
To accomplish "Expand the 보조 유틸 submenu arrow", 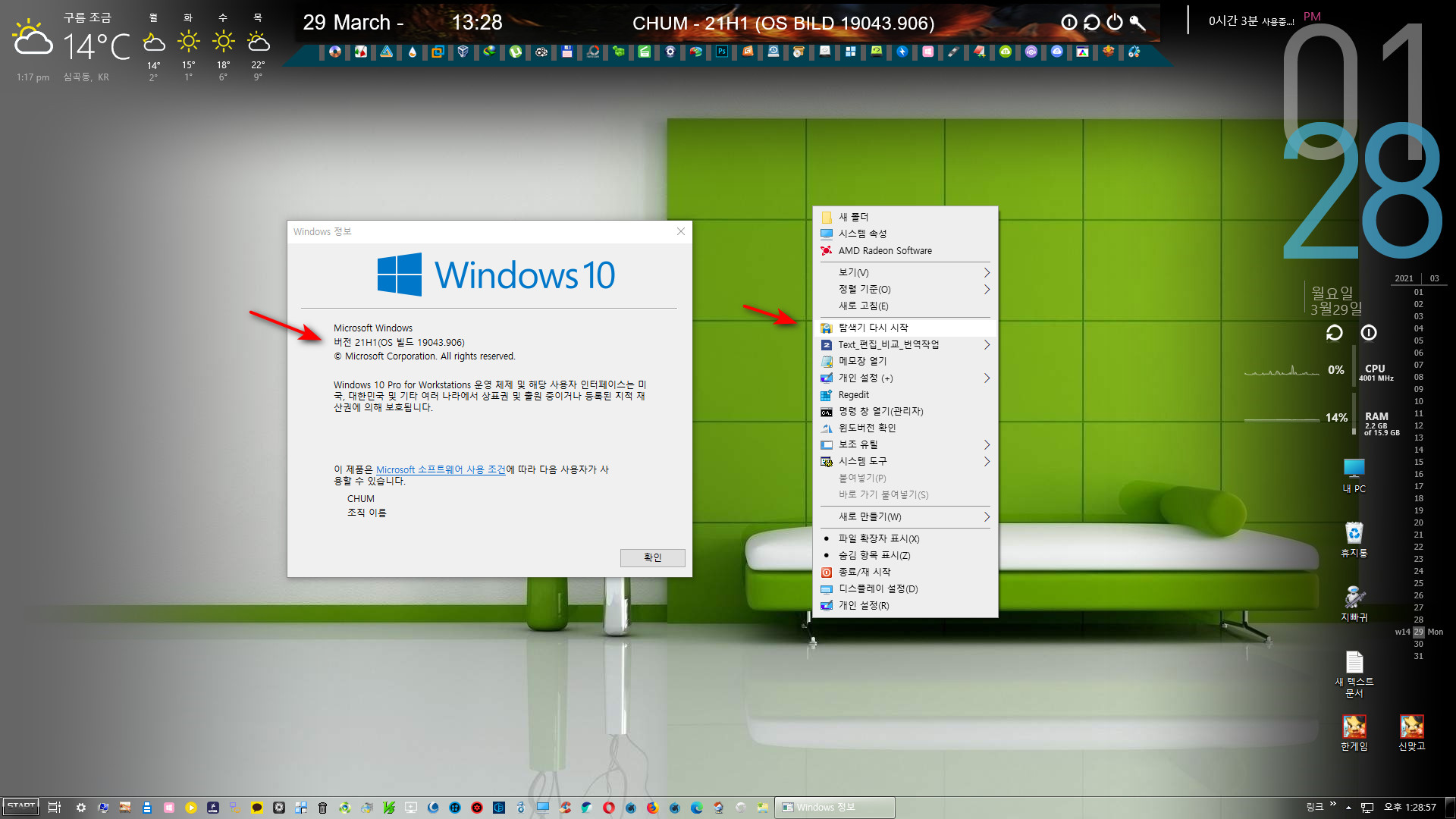I will [x=987, y=444].
